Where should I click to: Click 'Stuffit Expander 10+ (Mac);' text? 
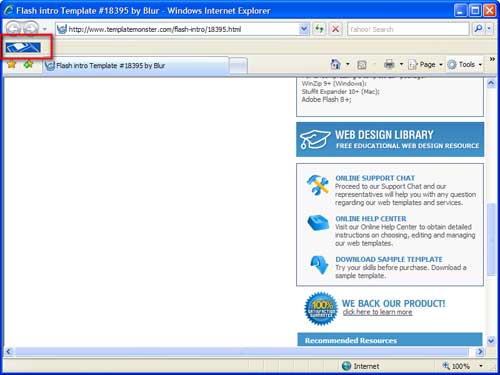tap(340, 91)
